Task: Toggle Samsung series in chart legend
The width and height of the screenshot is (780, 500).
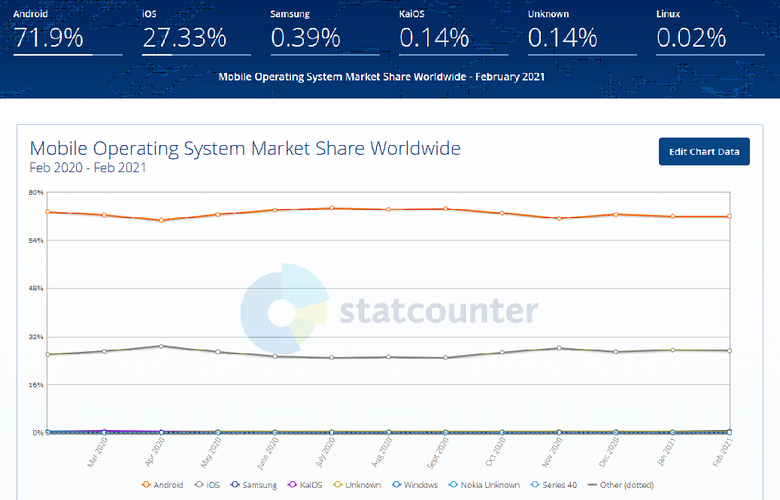Action: [254, 485]
